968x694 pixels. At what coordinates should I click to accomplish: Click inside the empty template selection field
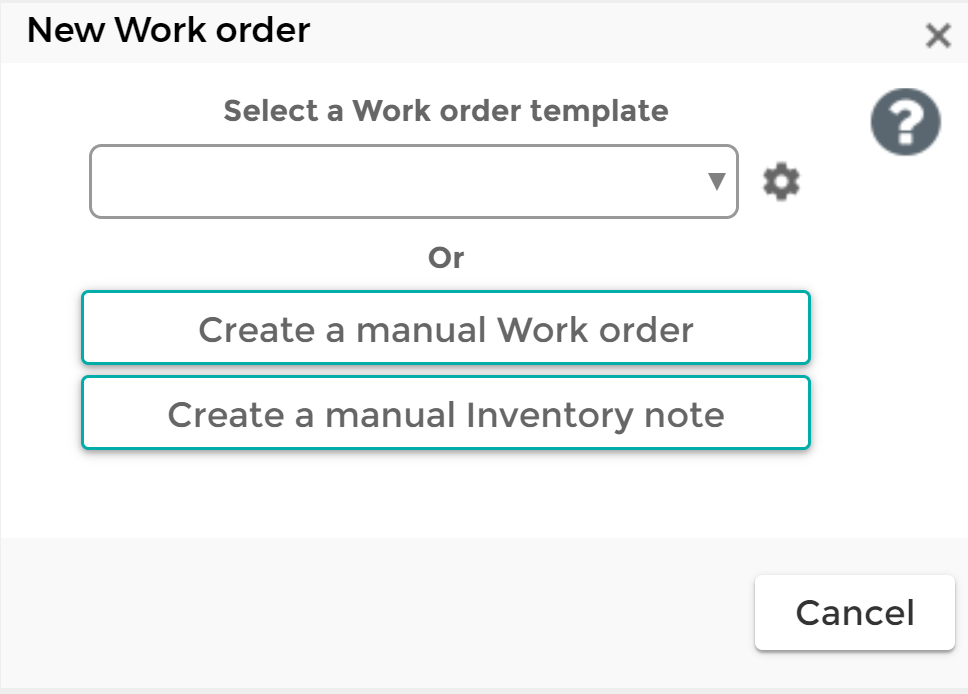click(400, 181)
